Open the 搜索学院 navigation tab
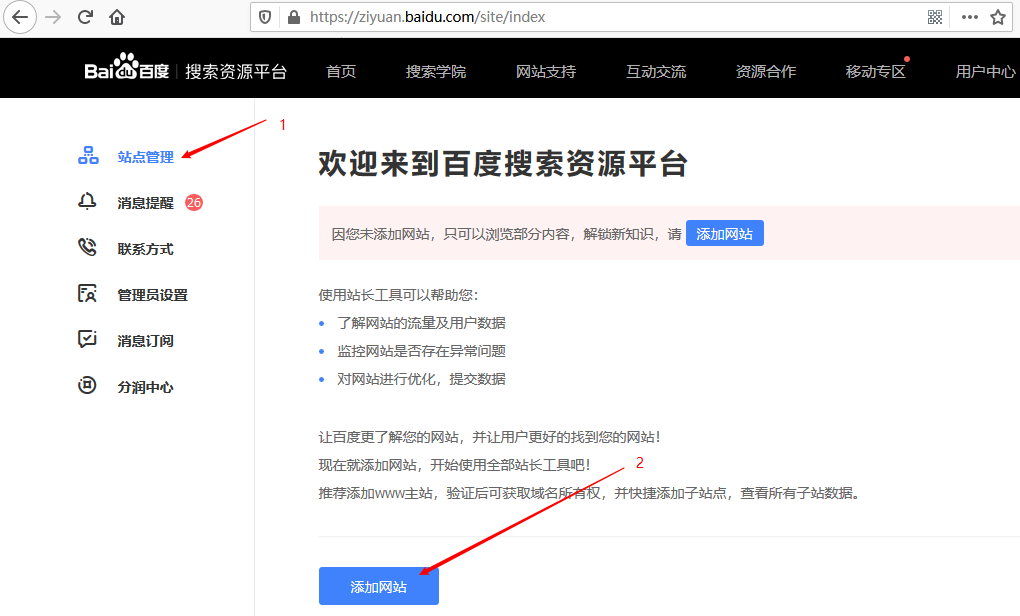Screen dimensions: 1020x616 436,72
